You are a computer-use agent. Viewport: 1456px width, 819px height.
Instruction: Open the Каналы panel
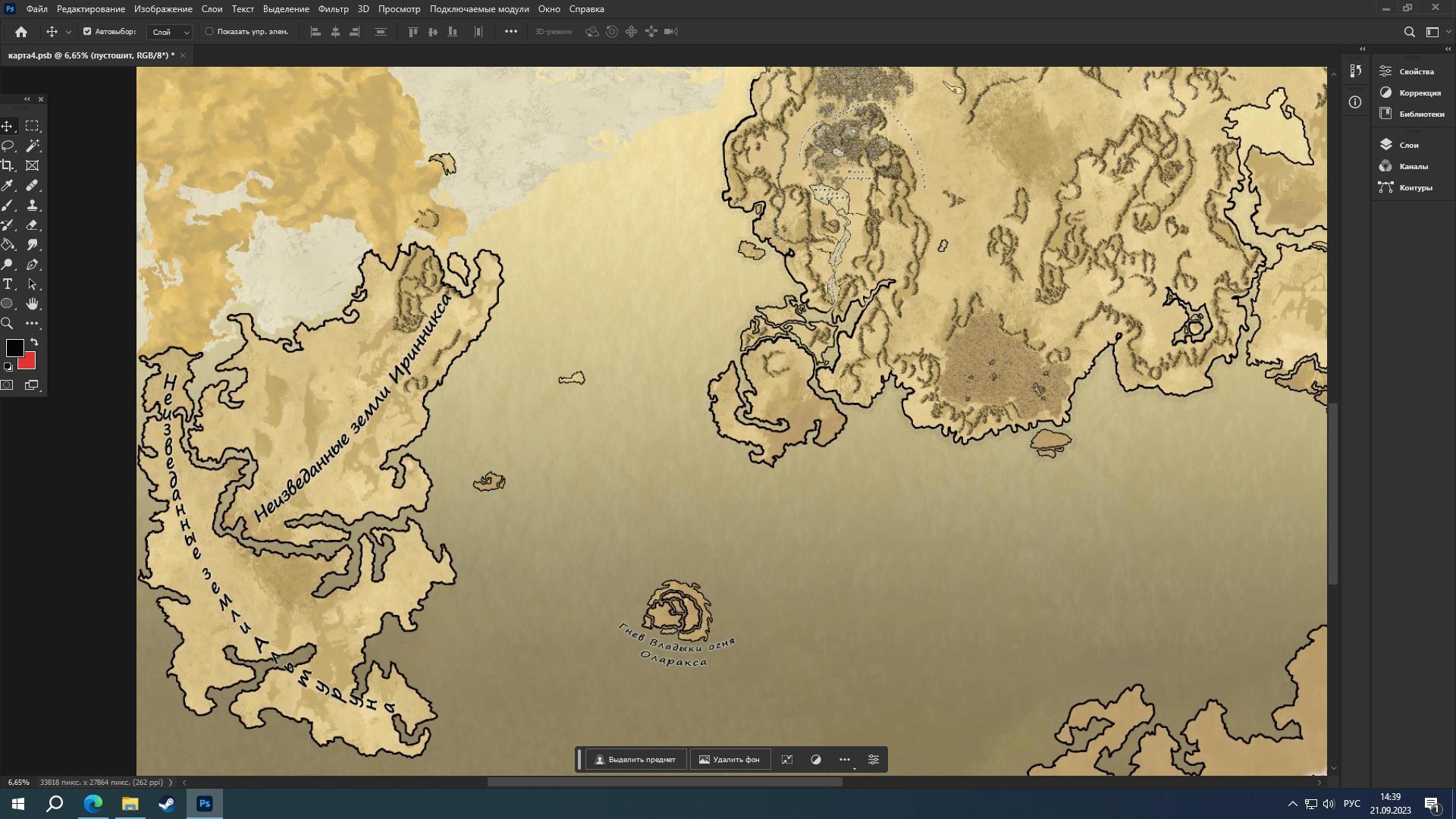(x=1413, y=166)
